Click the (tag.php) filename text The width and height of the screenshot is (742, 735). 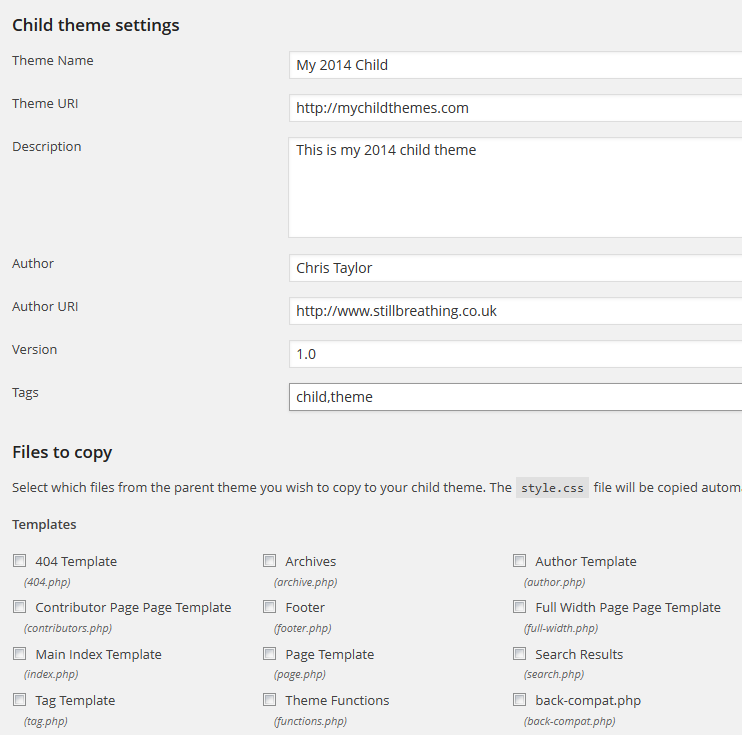(46, 721)
